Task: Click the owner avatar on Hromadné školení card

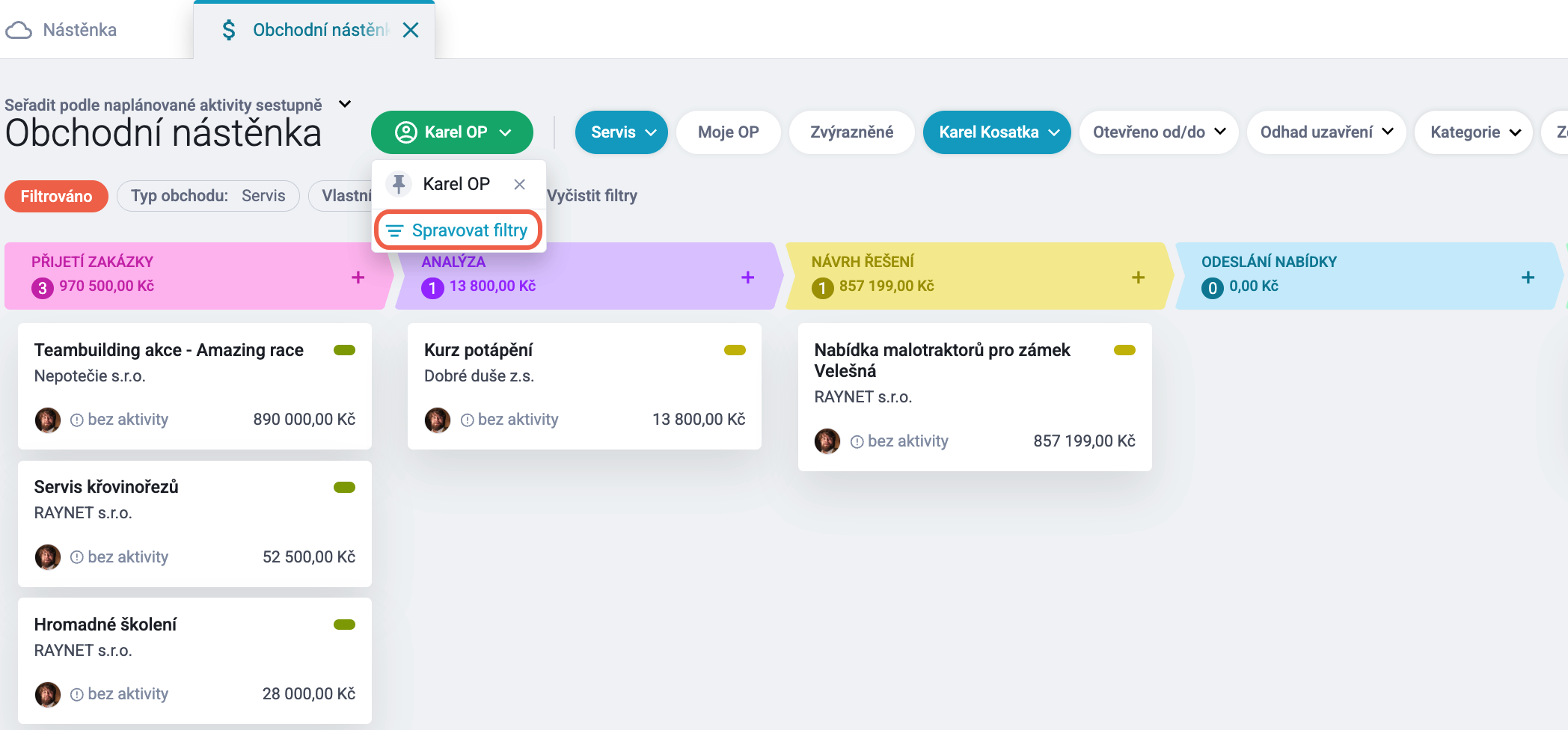Action: pos(48,694)
